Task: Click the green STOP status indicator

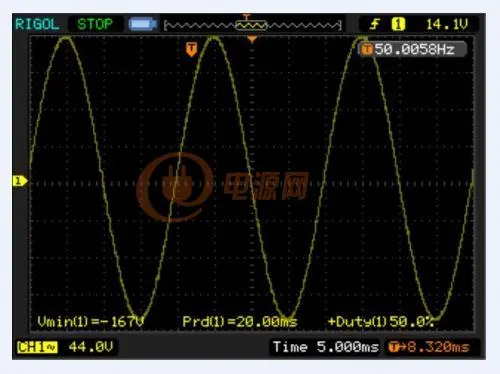Action: (95, 24)
